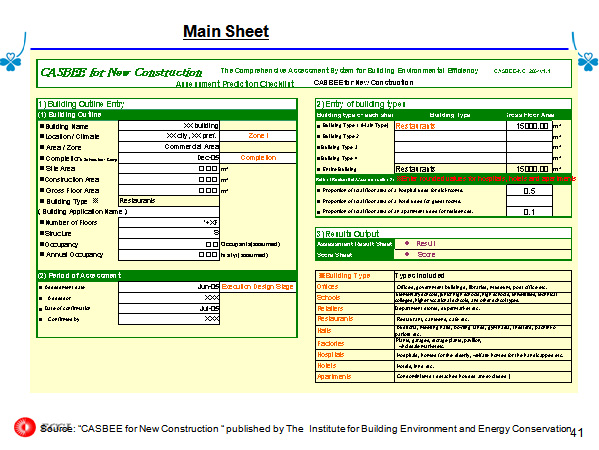Select the Site Area value field
Viewport: 599px width, 450px height.
[169, 168]
